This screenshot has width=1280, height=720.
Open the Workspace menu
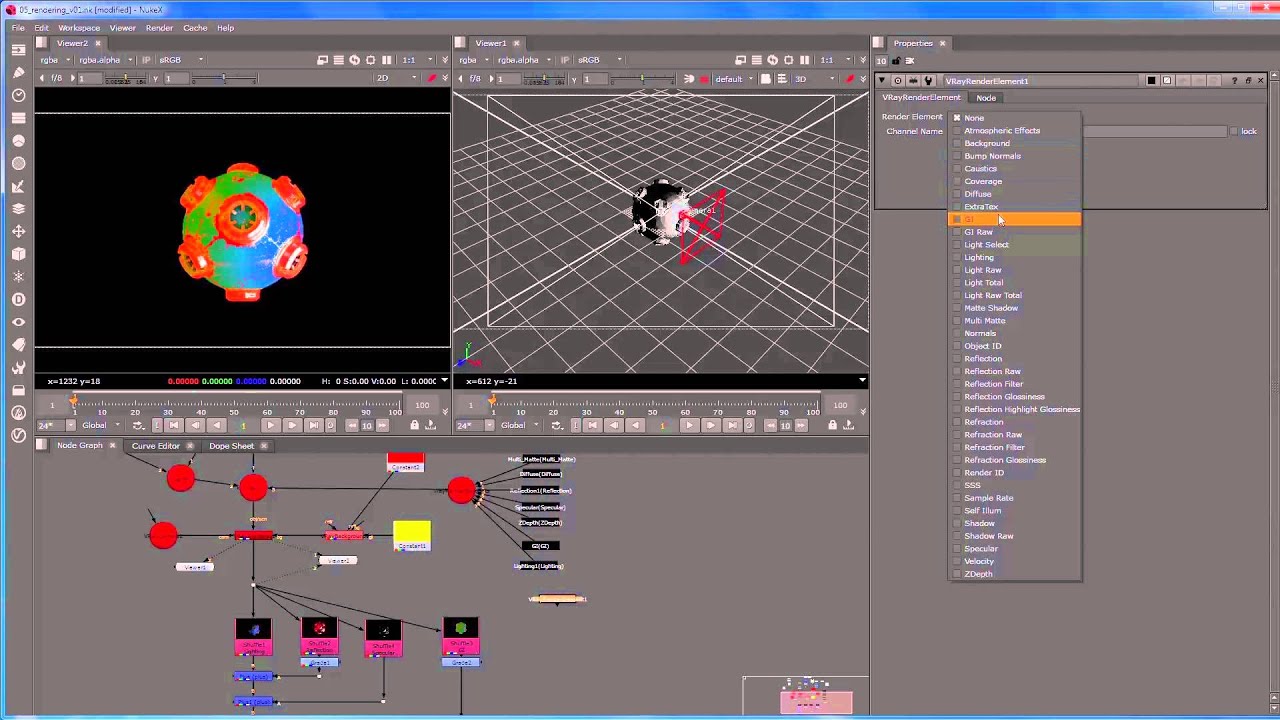79,28
